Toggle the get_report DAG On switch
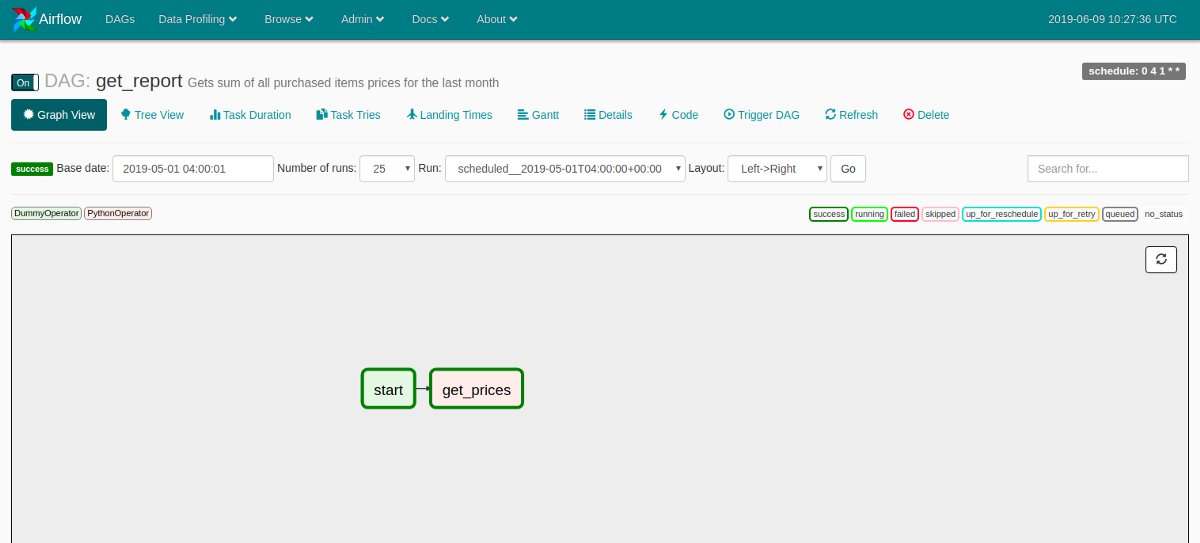This screenshot has height=543, width=1200. point(25,82)
